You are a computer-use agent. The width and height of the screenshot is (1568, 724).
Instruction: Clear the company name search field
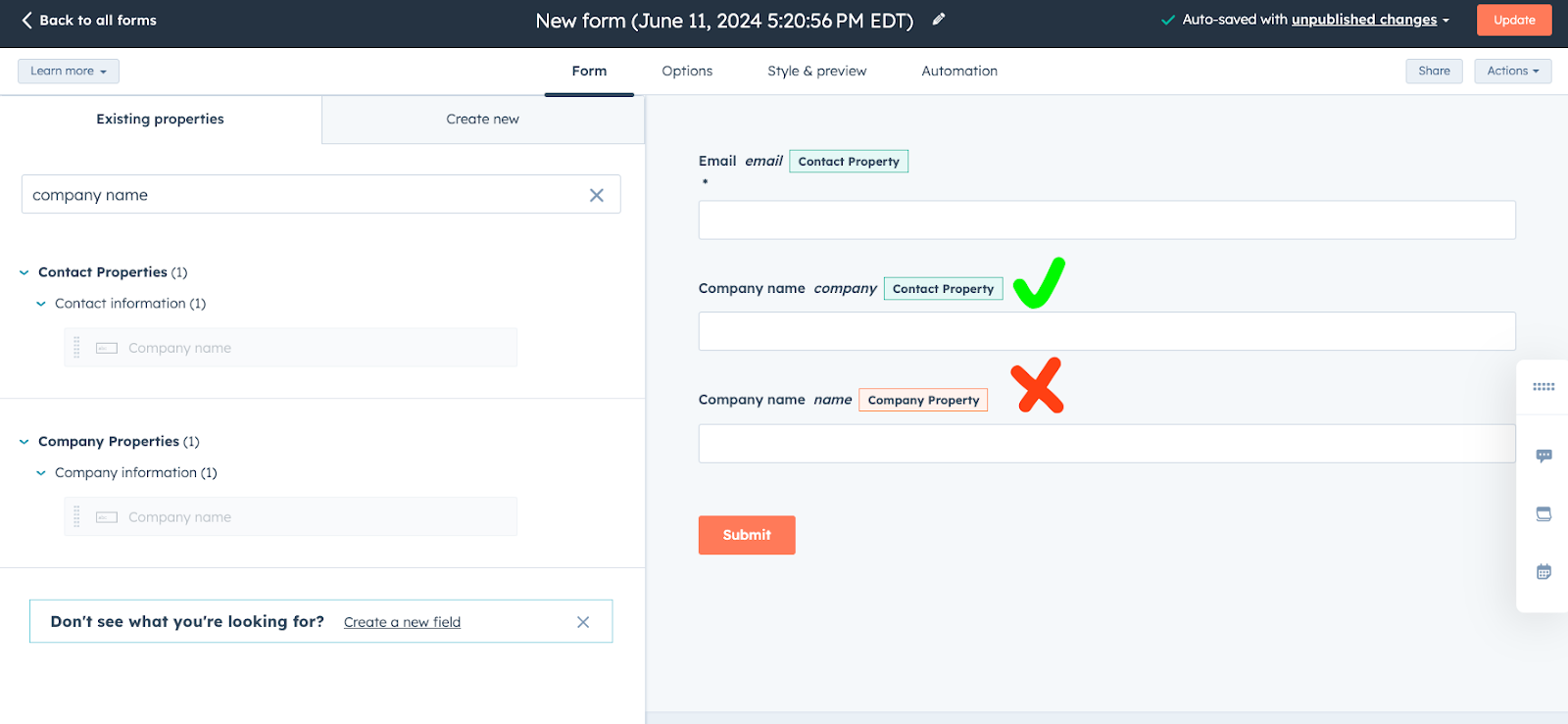(x=596, y=195)
